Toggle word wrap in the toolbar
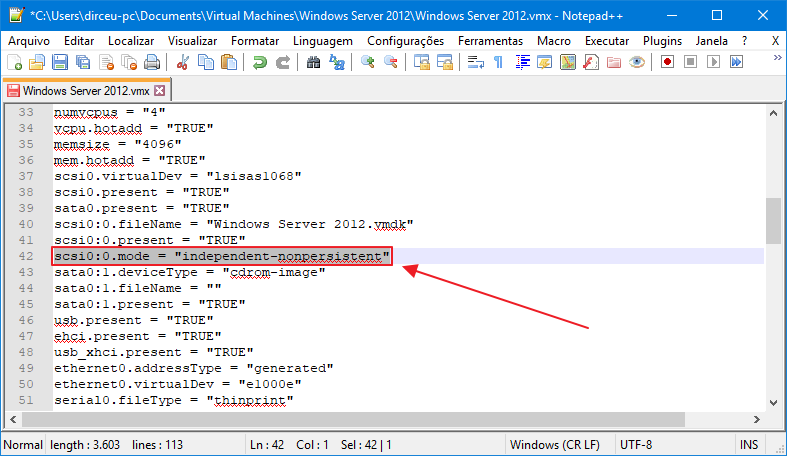Screen dimensions: 787x456 coord(475,63)
